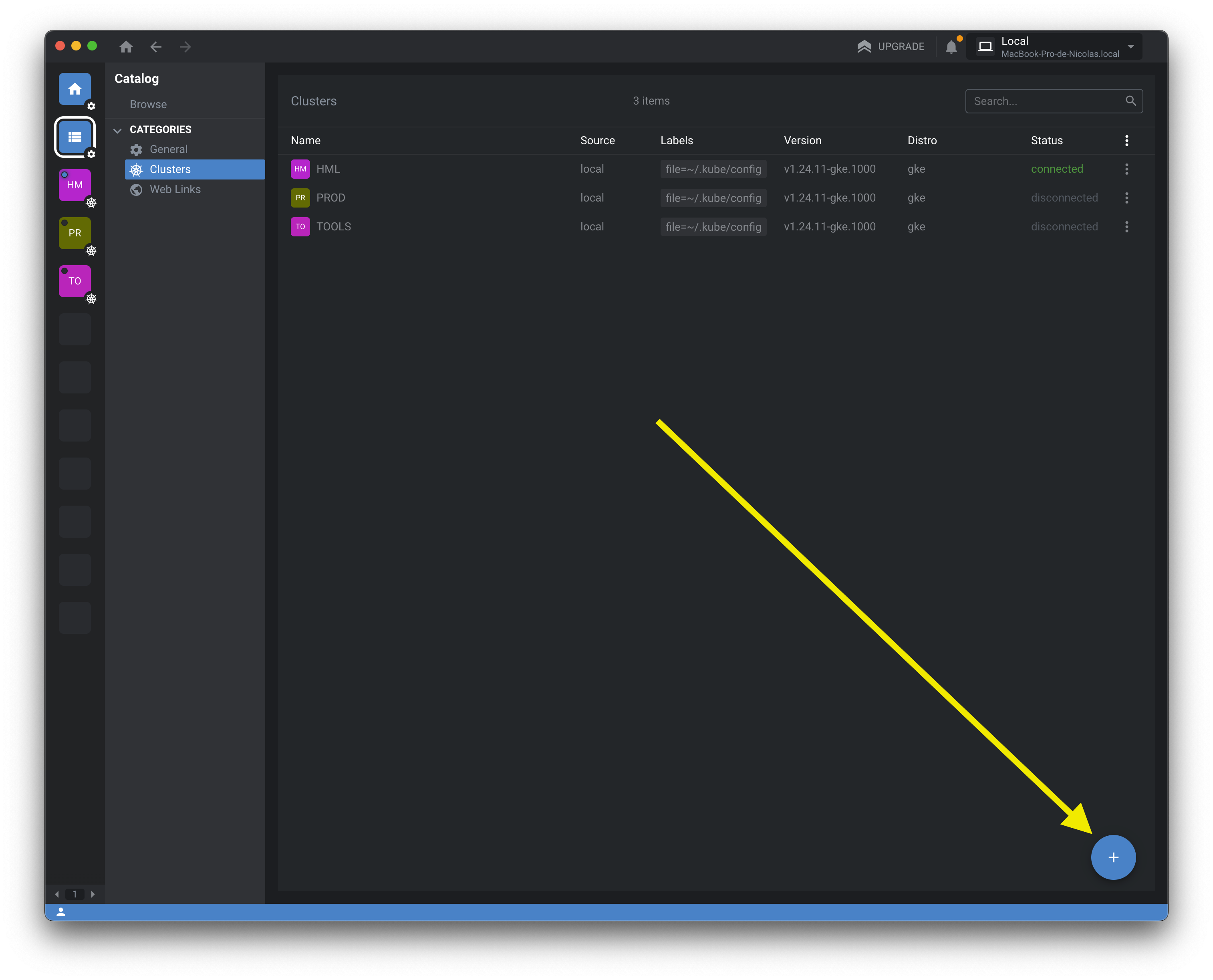Switch to the next hotbar with the right arrow
Image resolution: width=1213 pixels, height=980 pixels.
point(93,893)
